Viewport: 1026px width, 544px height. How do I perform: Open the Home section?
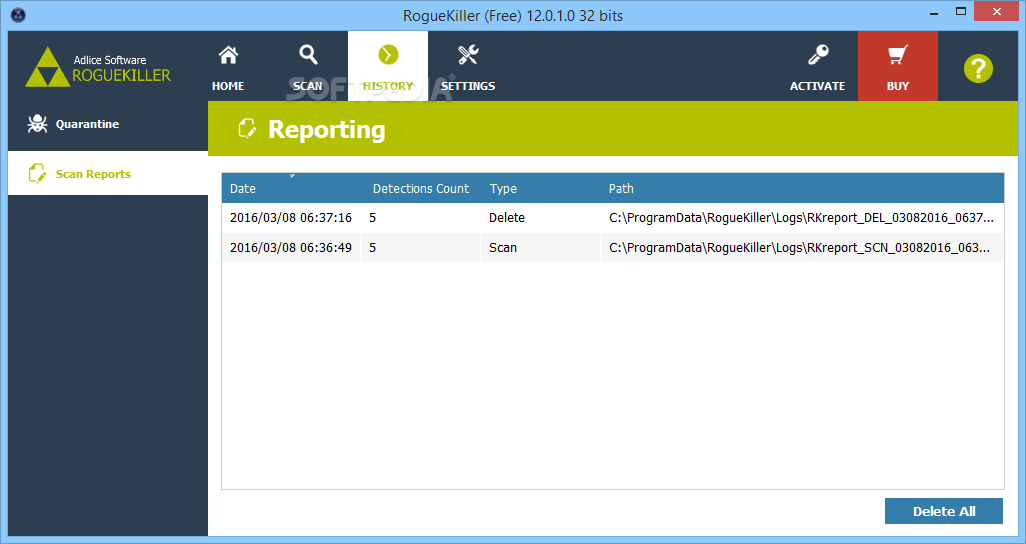[x=228, y=67]
